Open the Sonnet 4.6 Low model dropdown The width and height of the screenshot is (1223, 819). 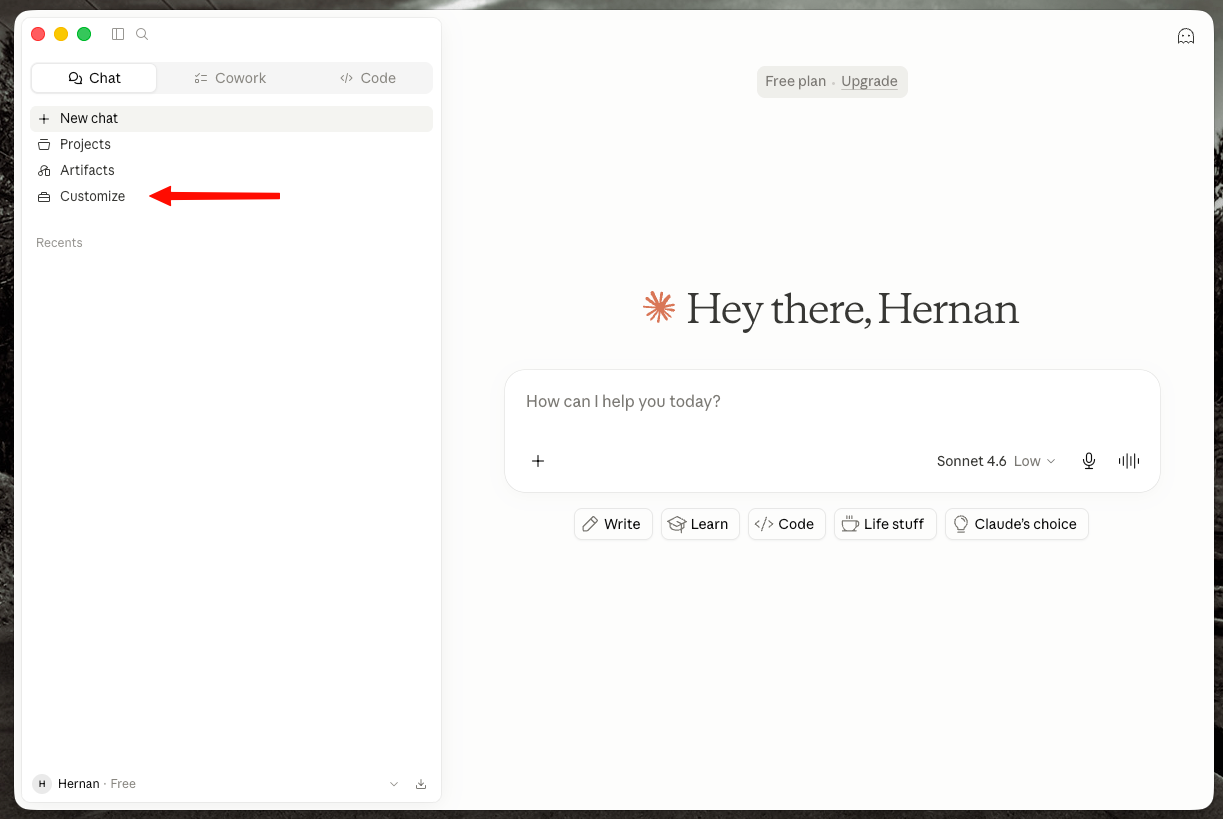coord(996,461)
